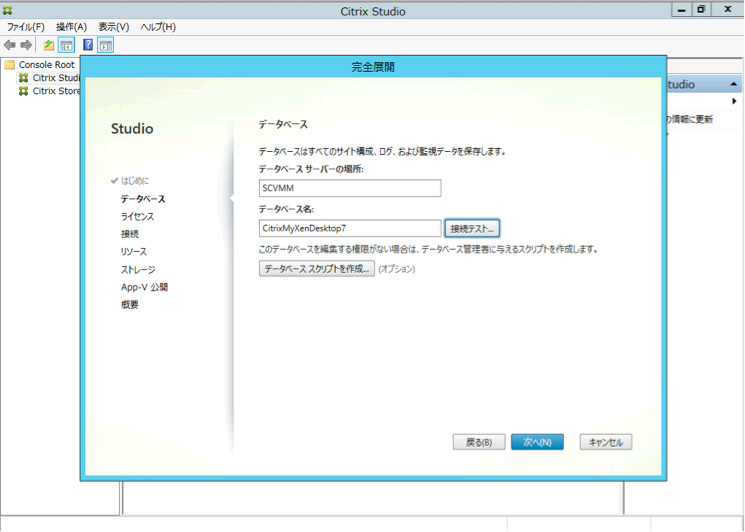Open the Help icon in toolbar
This screenshot has height=532, width=745.
tap(88, 45)
